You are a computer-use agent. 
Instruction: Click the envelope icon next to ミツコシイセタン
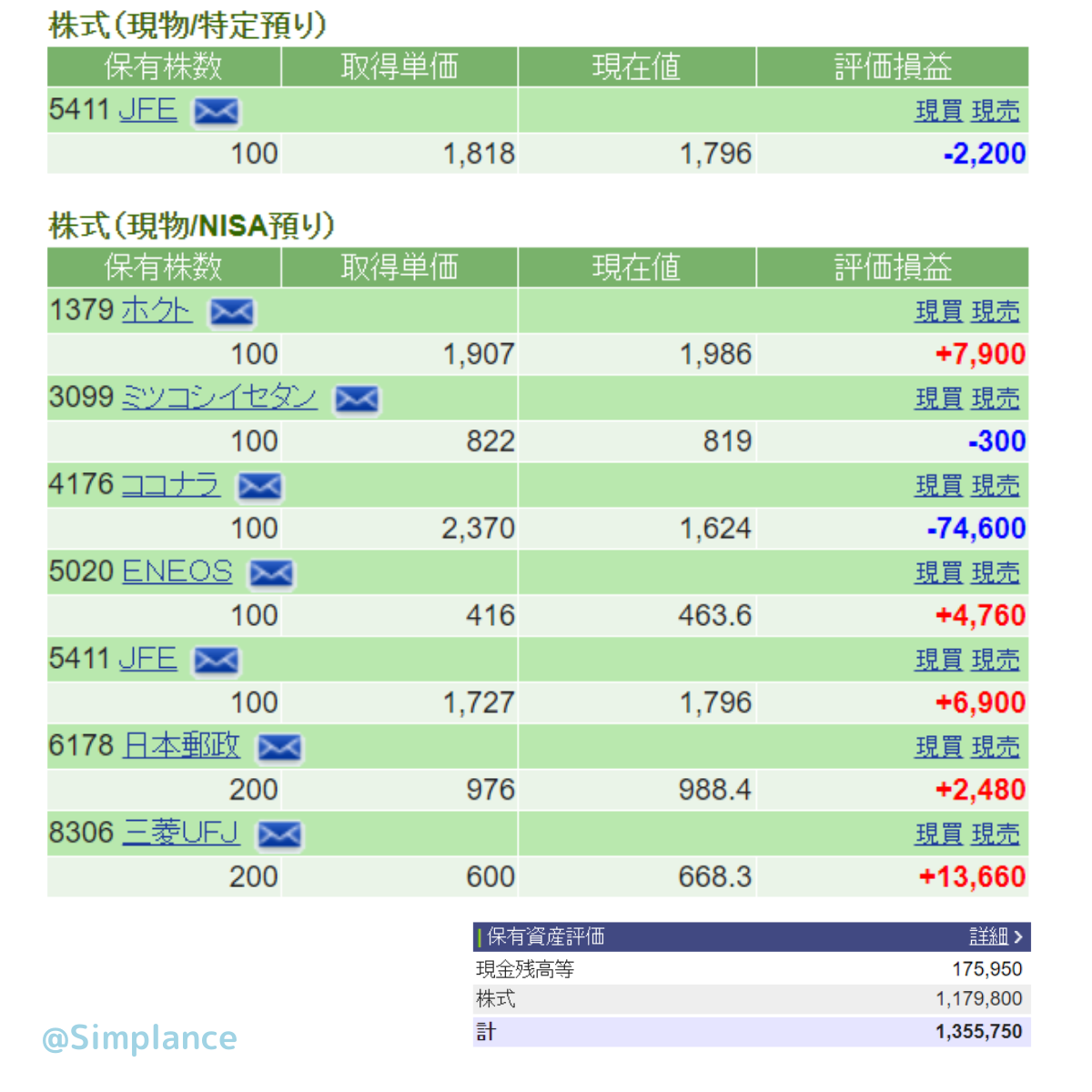click(x=357, y=399)
